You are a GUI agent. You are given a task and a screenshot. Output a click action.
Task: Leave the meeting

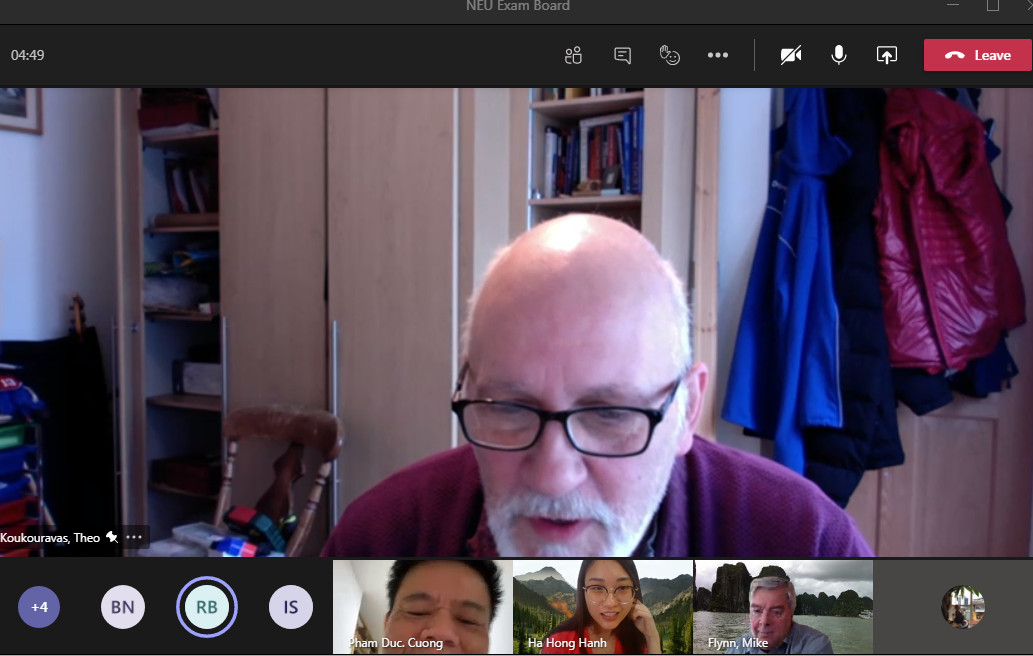[977, 55]
